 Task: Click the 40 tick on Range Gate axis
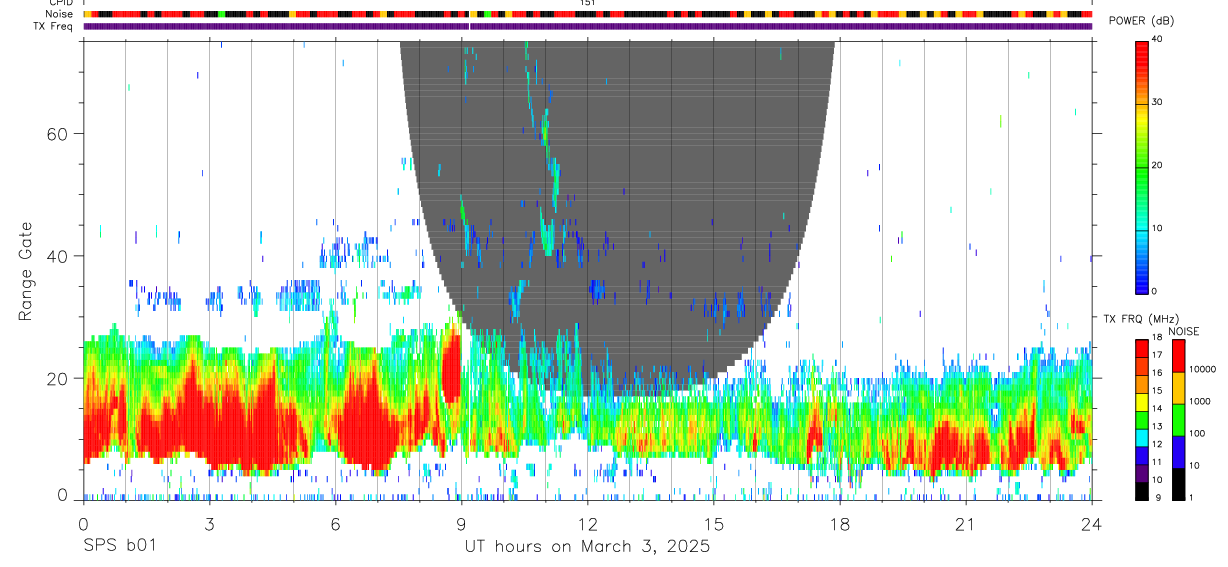pyautogui.click(x=58, y=256)
